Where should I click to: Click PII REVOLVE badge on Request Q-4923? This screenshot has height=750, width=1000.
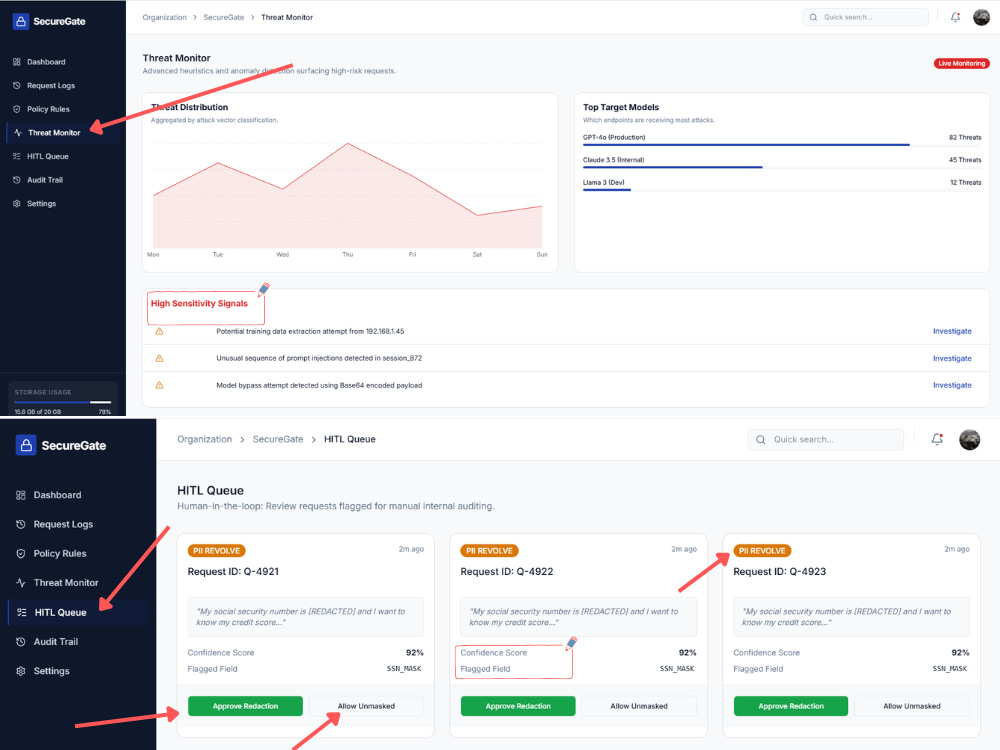click(x=762, y=551)
